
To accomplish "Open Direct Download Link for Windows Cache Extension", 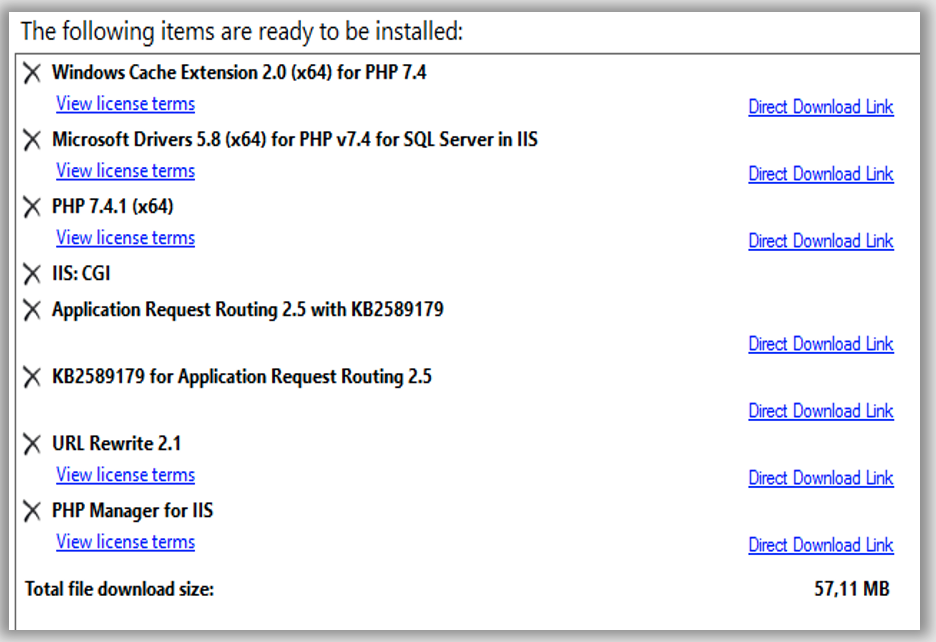I will pyautogui.click(x=821, y=107).
